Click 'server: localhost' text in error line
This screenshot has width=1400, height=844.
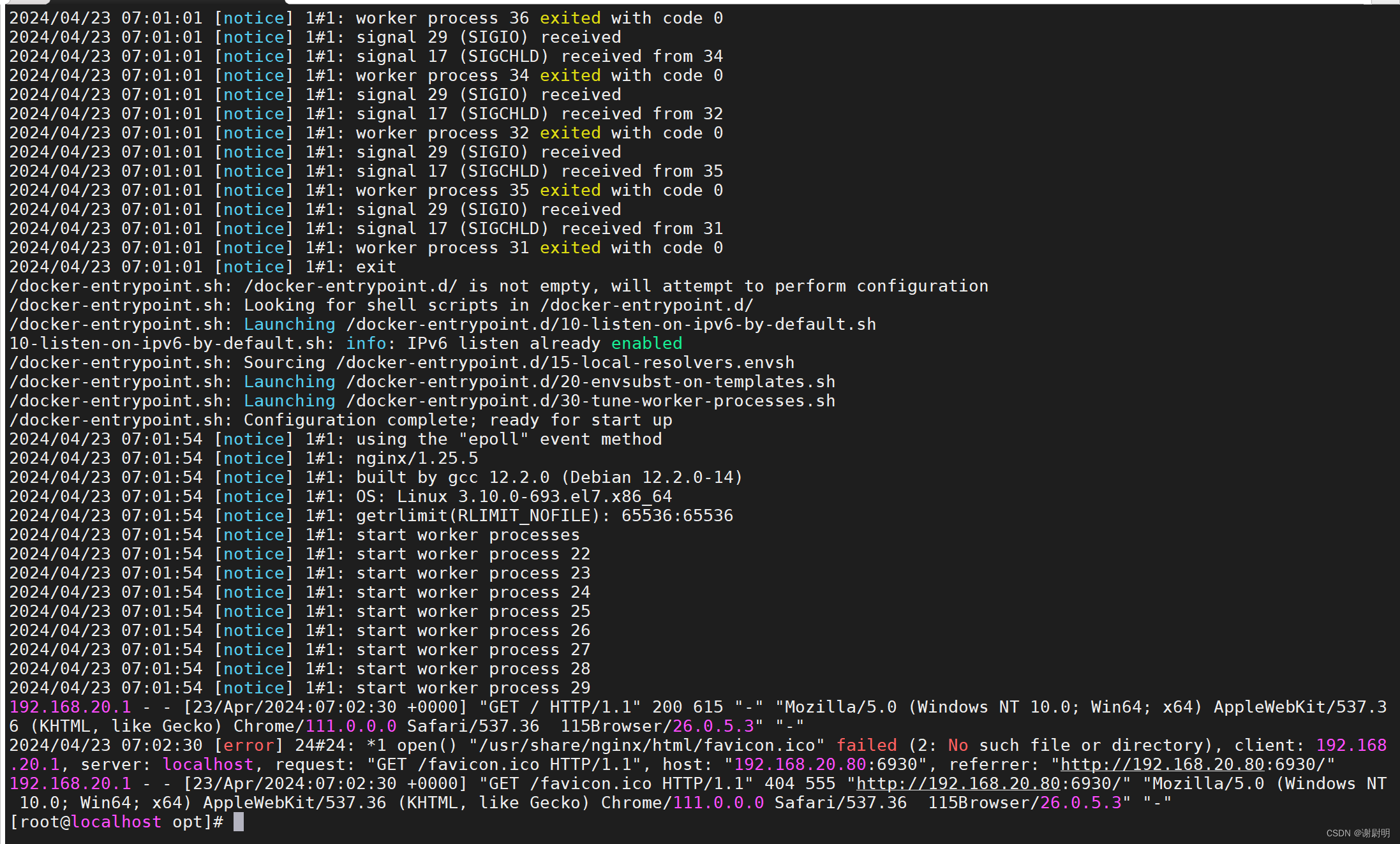pyautogui.click(x=167, y=764)
